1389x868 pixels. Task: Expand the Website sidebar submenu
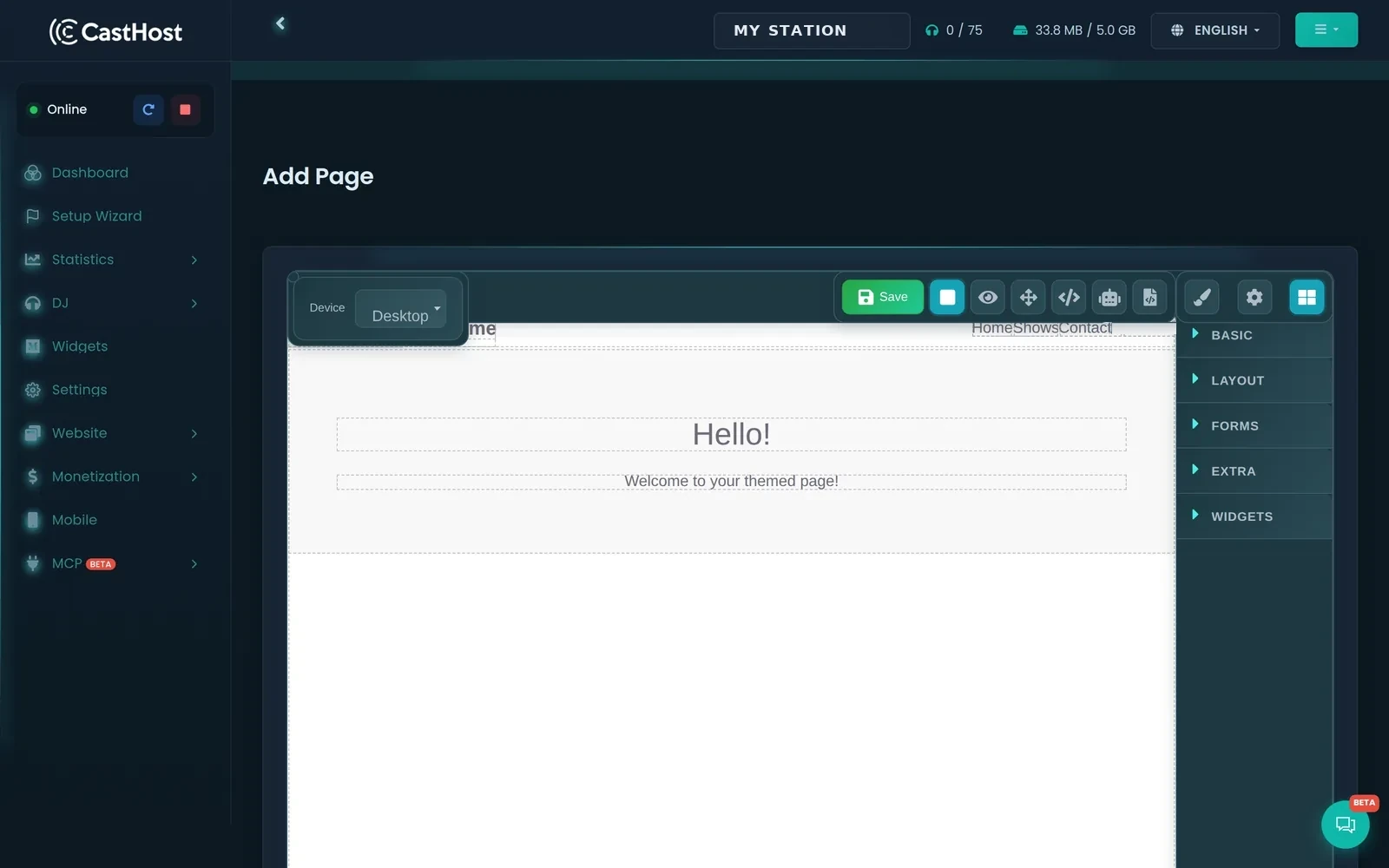[x=115, y=433]
